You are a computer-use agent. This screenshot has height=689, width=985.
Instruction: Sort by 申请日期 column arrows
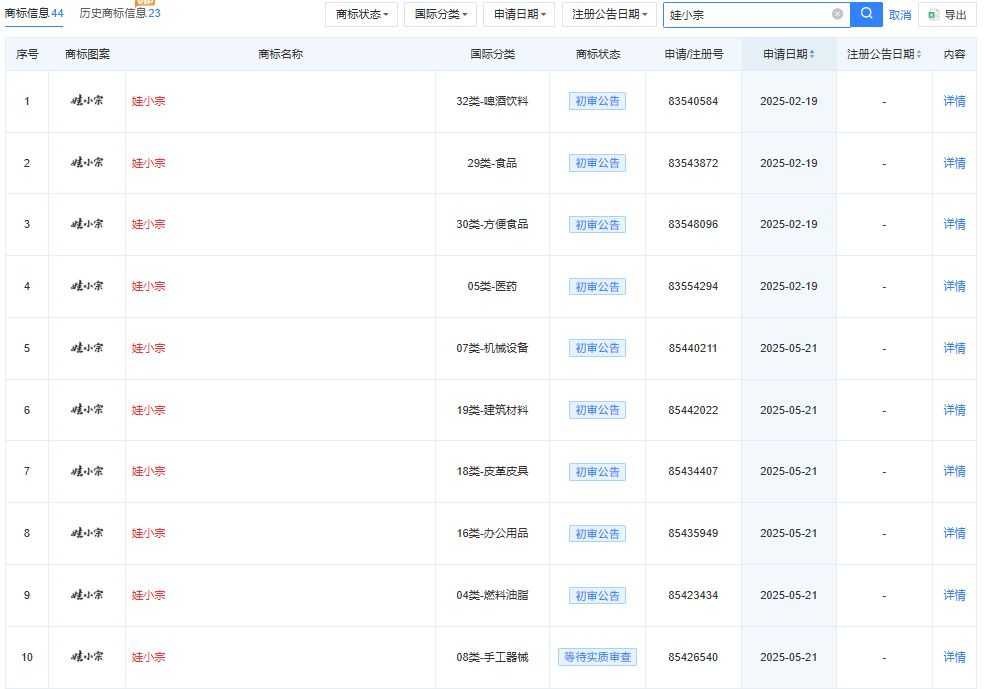(x=812, y=54)
